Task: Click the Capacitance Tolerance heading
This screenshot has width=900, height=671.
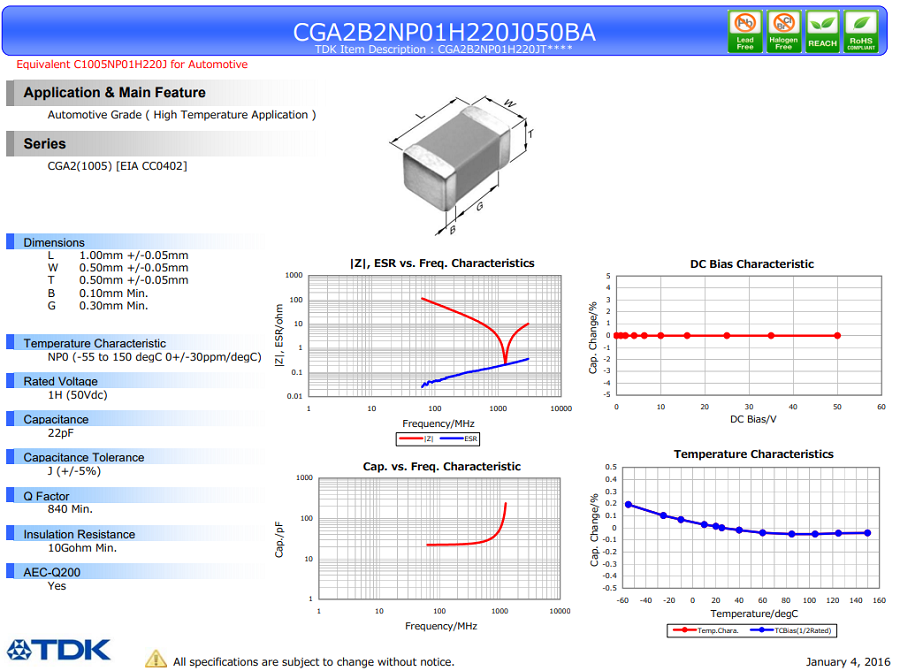Action: [x=84, y=457]
